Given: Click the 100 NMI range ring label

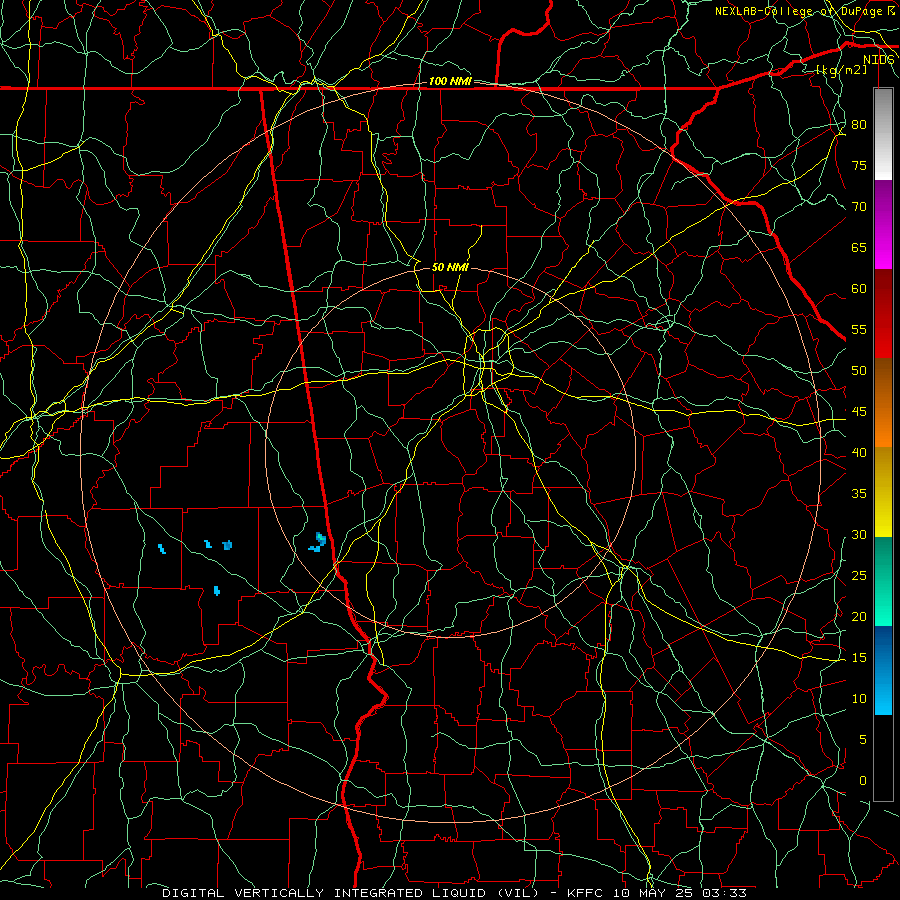Looking at the screenshot, I should [x=450, y=82].
